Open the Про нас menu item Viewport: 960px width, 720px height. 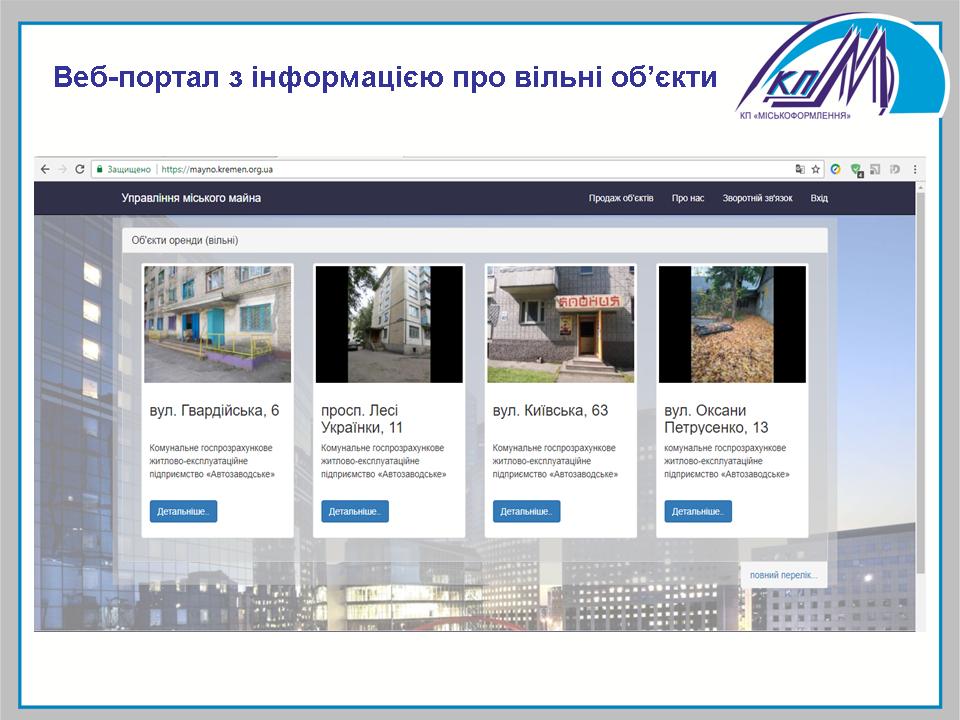(688, 198)
